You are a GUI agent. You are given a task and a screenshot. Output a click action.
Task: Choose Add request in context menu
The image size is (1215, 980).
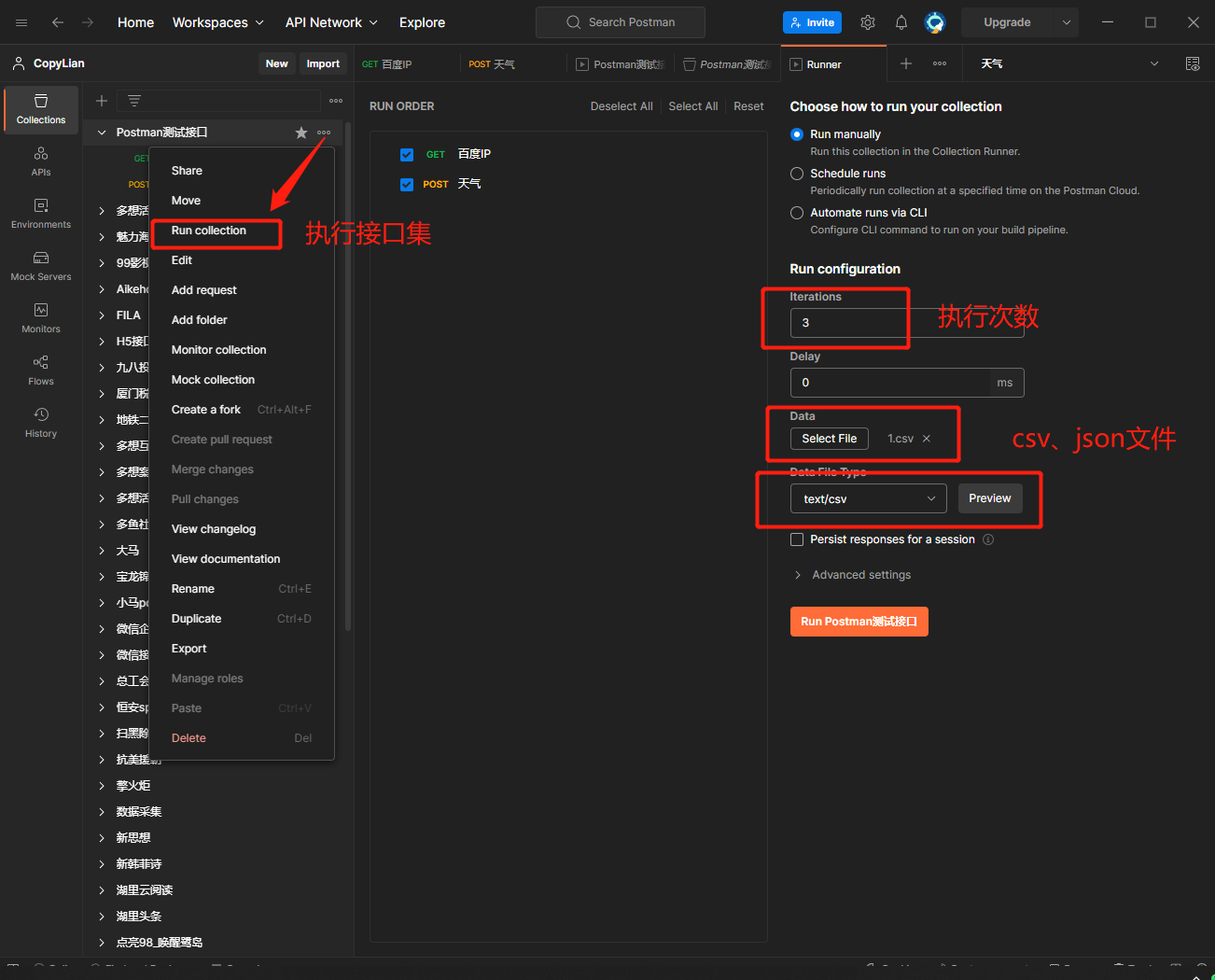[242, 290]
